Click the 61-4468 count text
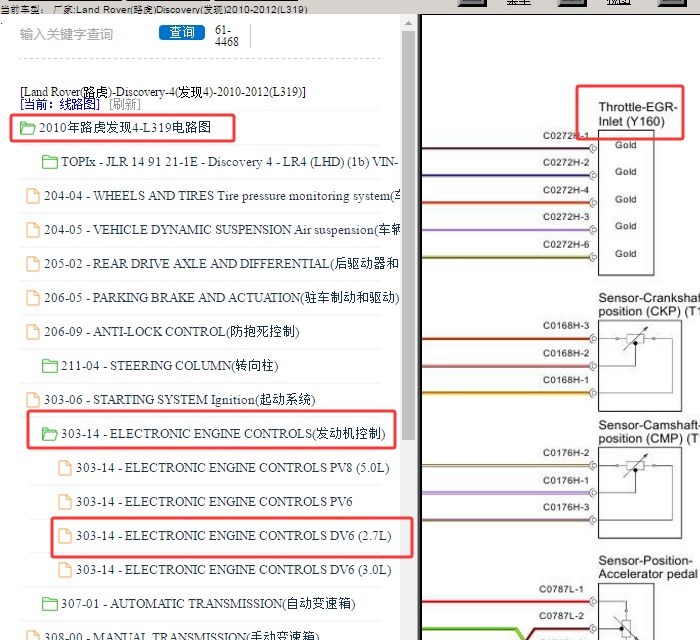 tap(226, 36)
